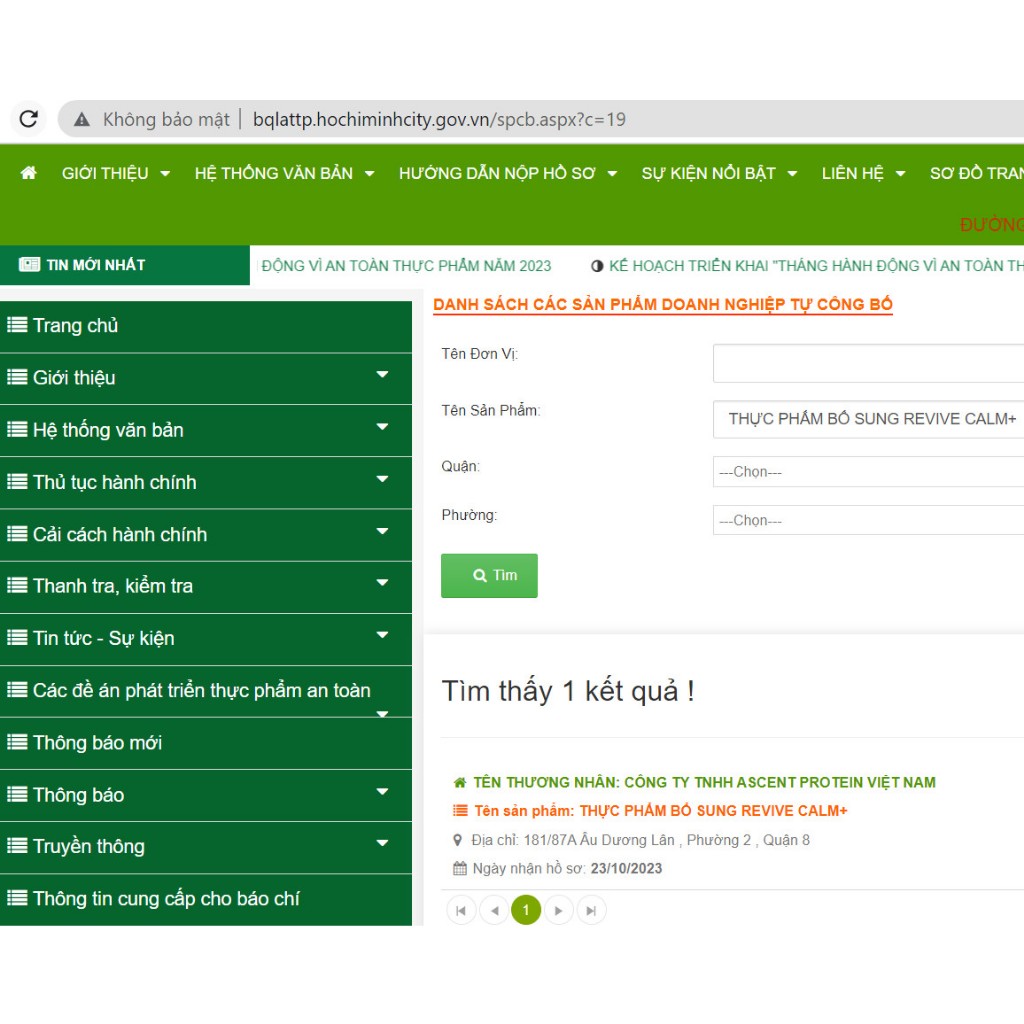The height and width of the screenshot is (1024, 1024).
Task: Click the list icon beside Tên sản phẩm result
Action: pos(460,810)
